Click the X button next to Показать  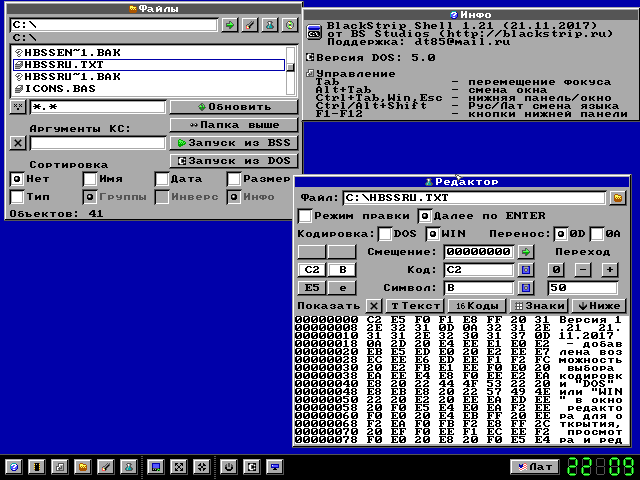point(373,306)
